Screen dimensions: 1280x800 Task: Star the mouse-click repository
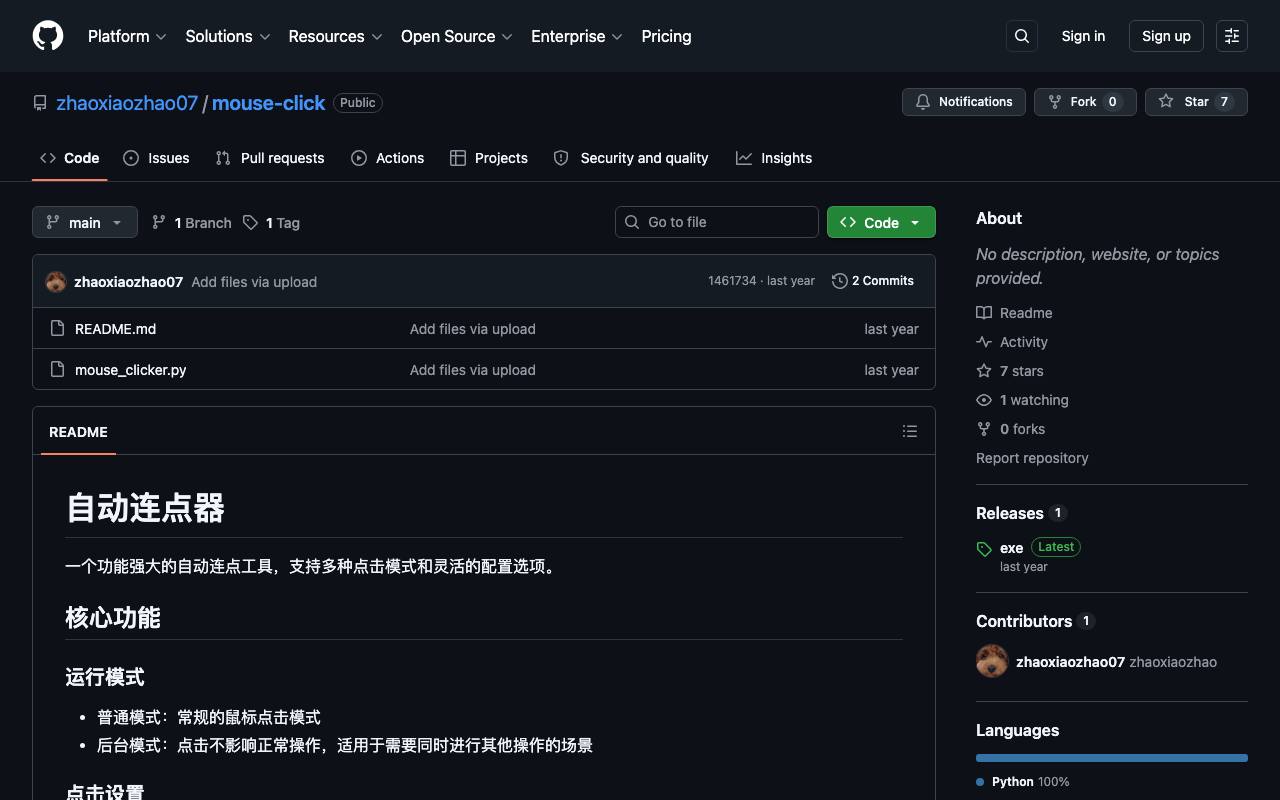click(x=1196, y=102)
